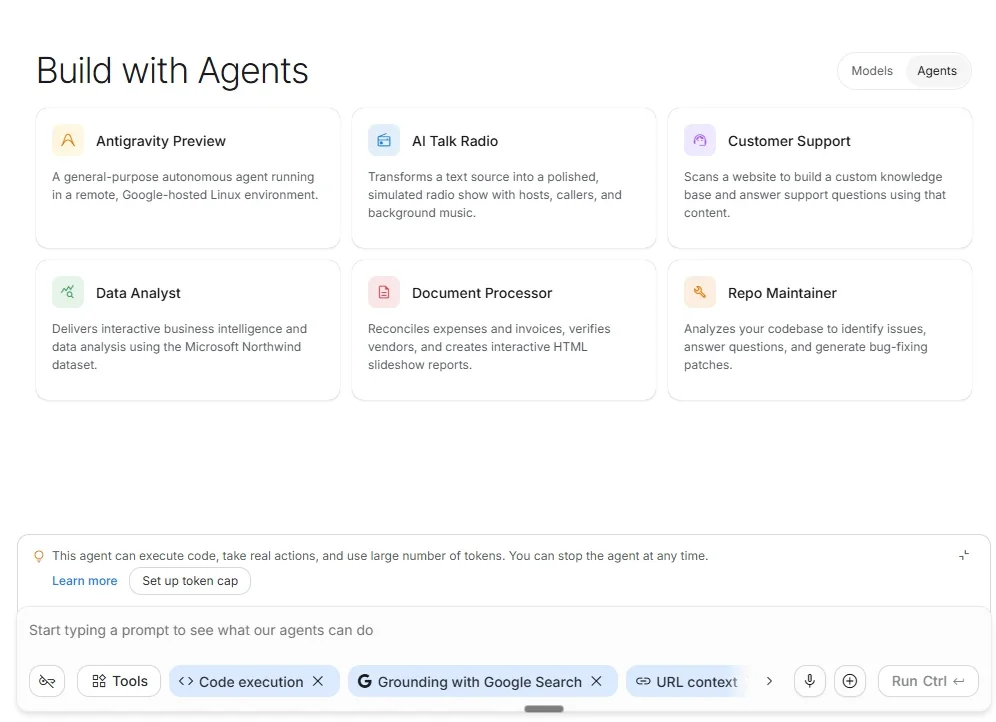This screenshot has width=996, height=722.
Task: Click the URL context link icon
Action: (643, 681)
